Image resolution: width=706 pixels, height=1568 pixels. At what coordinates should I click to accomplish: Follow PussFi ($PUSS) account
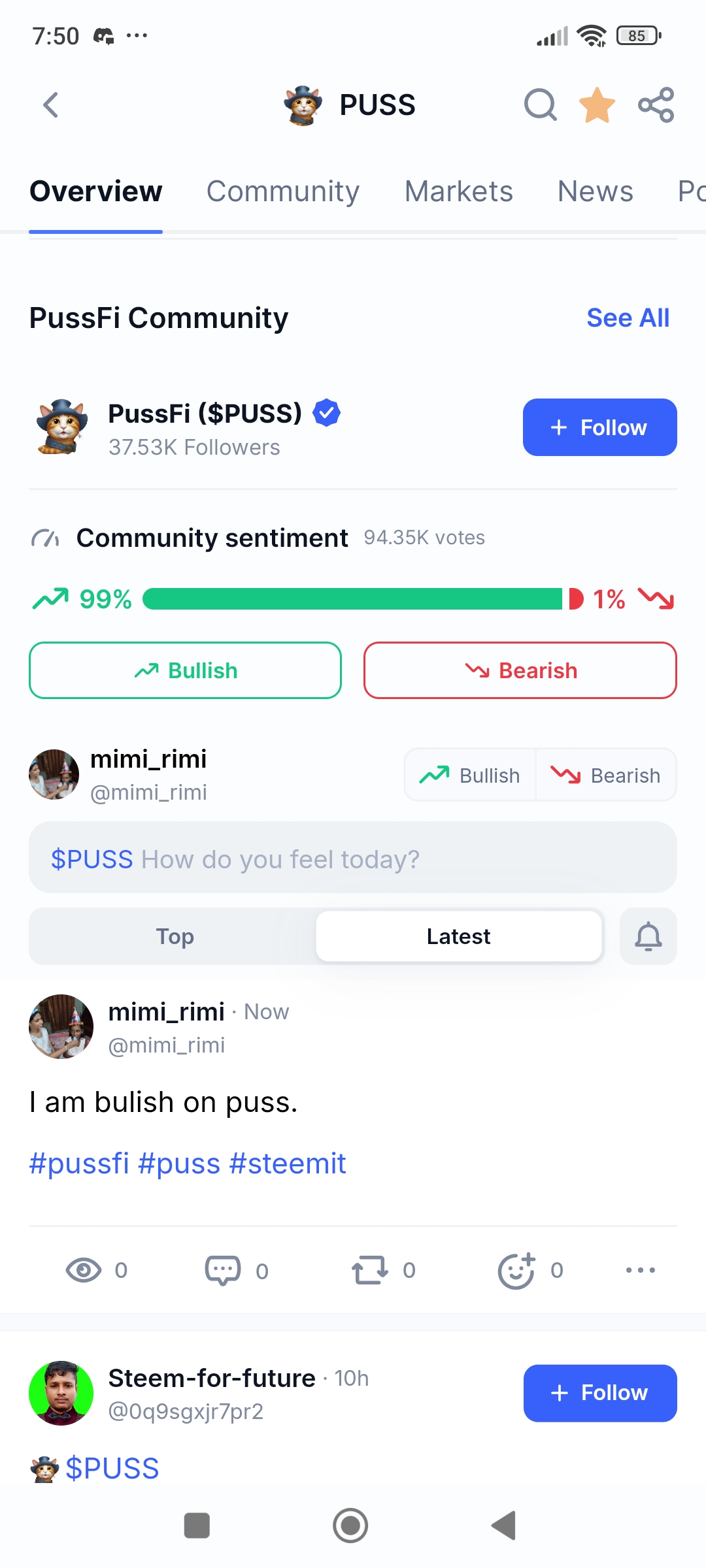point(600,427)
